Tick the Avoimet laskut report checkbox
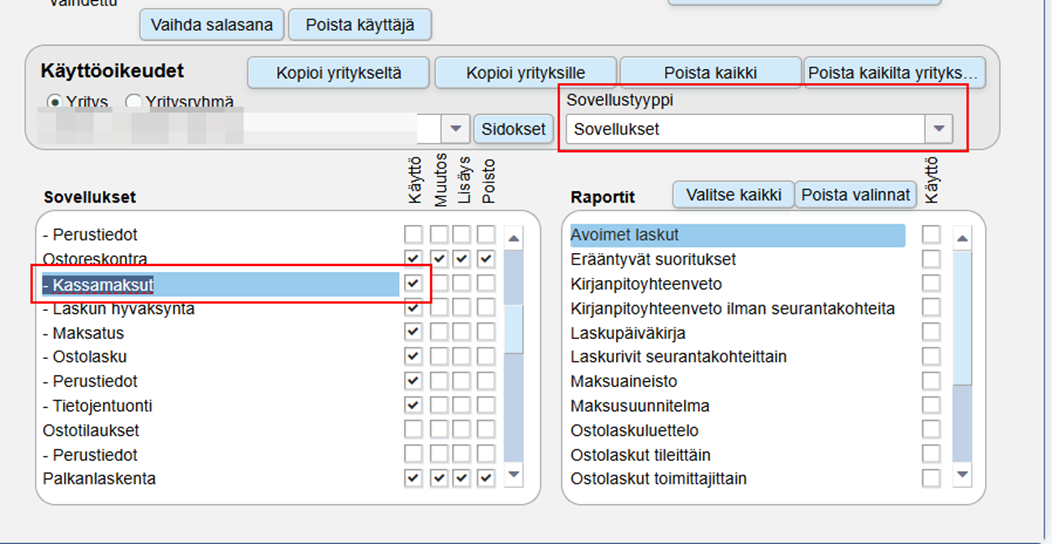This screenshot has height=544, width=1052. tap(931, 234)
